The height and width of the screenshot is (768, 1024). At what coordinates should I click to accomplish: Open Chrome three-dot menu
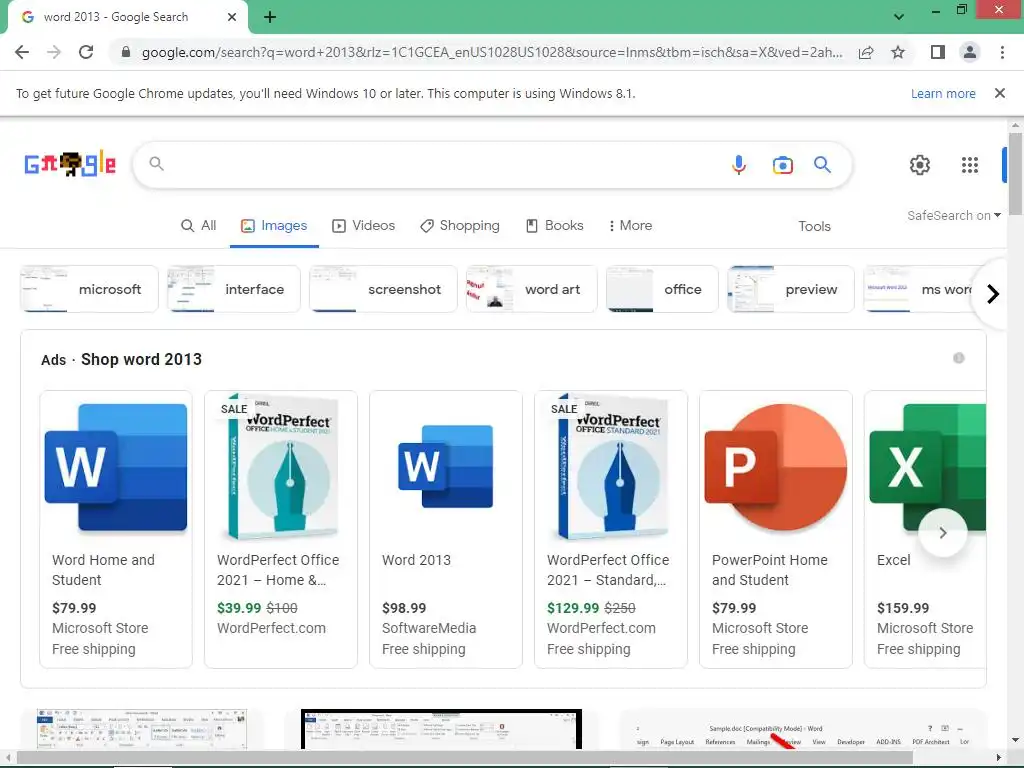[x=1002, y=52]
